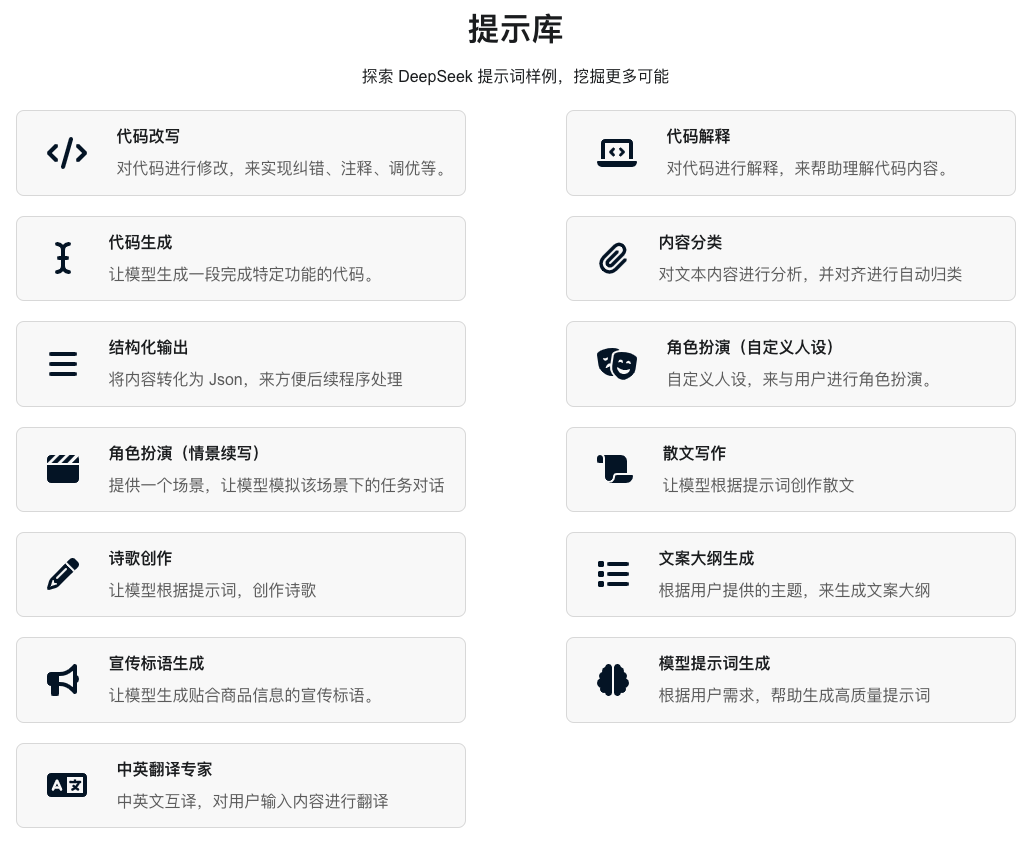Click the translation icon for 中英翻译专家
This screenshot has height=841, width=1032.
click(66, 785)
